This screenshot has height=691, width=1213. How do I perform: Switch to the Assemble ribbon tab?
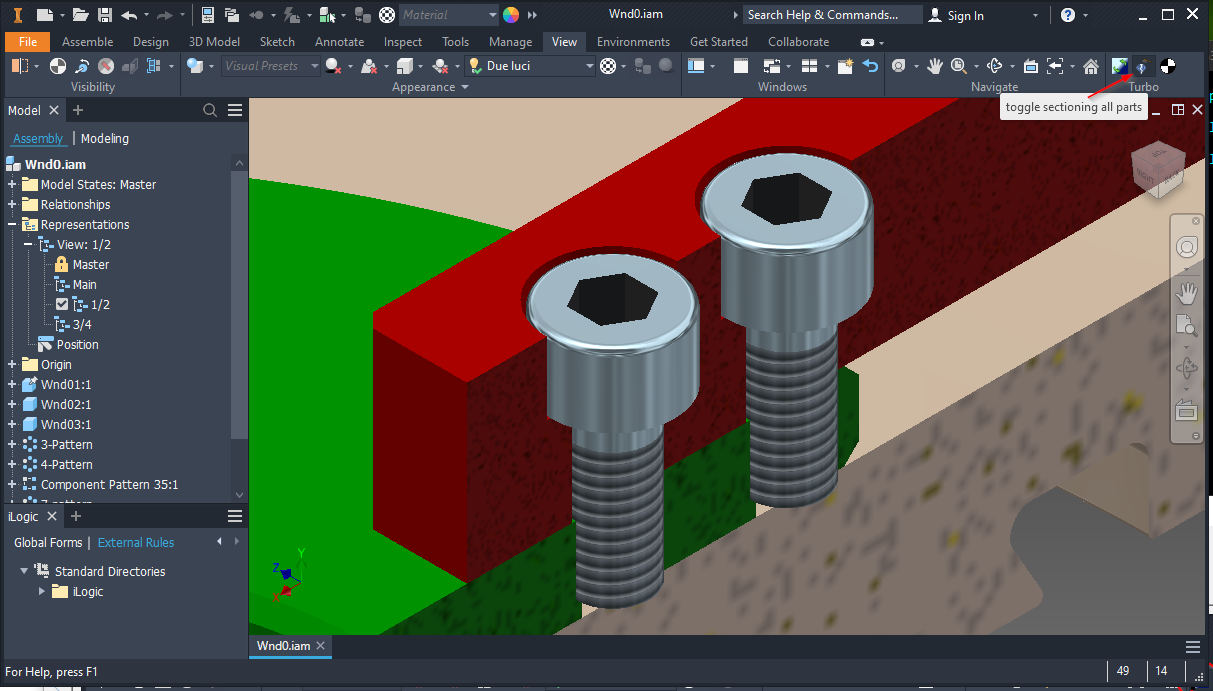tap(87, 42)
